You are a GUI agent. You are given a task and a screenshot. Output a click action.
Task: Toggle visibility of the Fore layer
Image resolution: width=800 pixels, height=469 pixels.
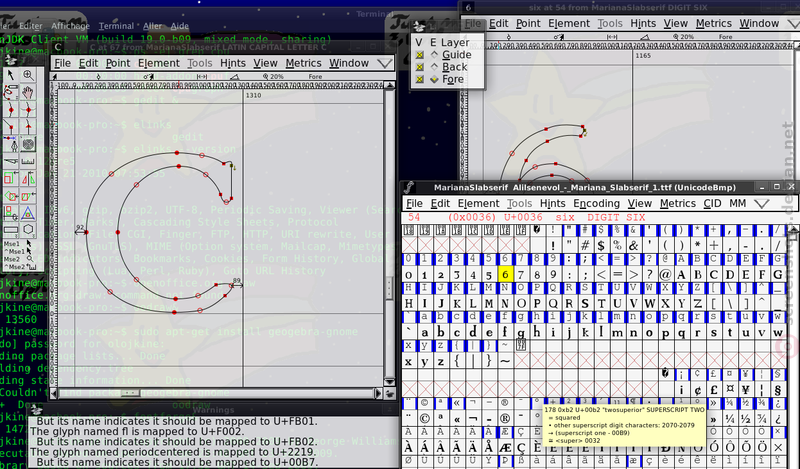point(419,79)
